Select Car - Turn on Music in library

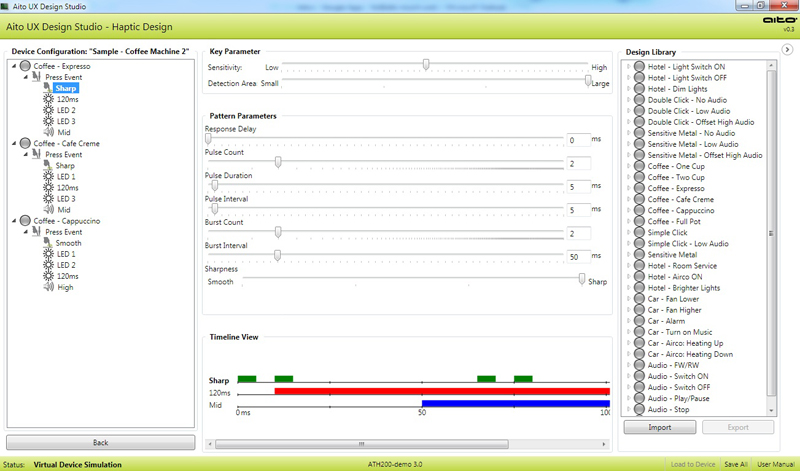pyautogui.click(x=680, y=332)
